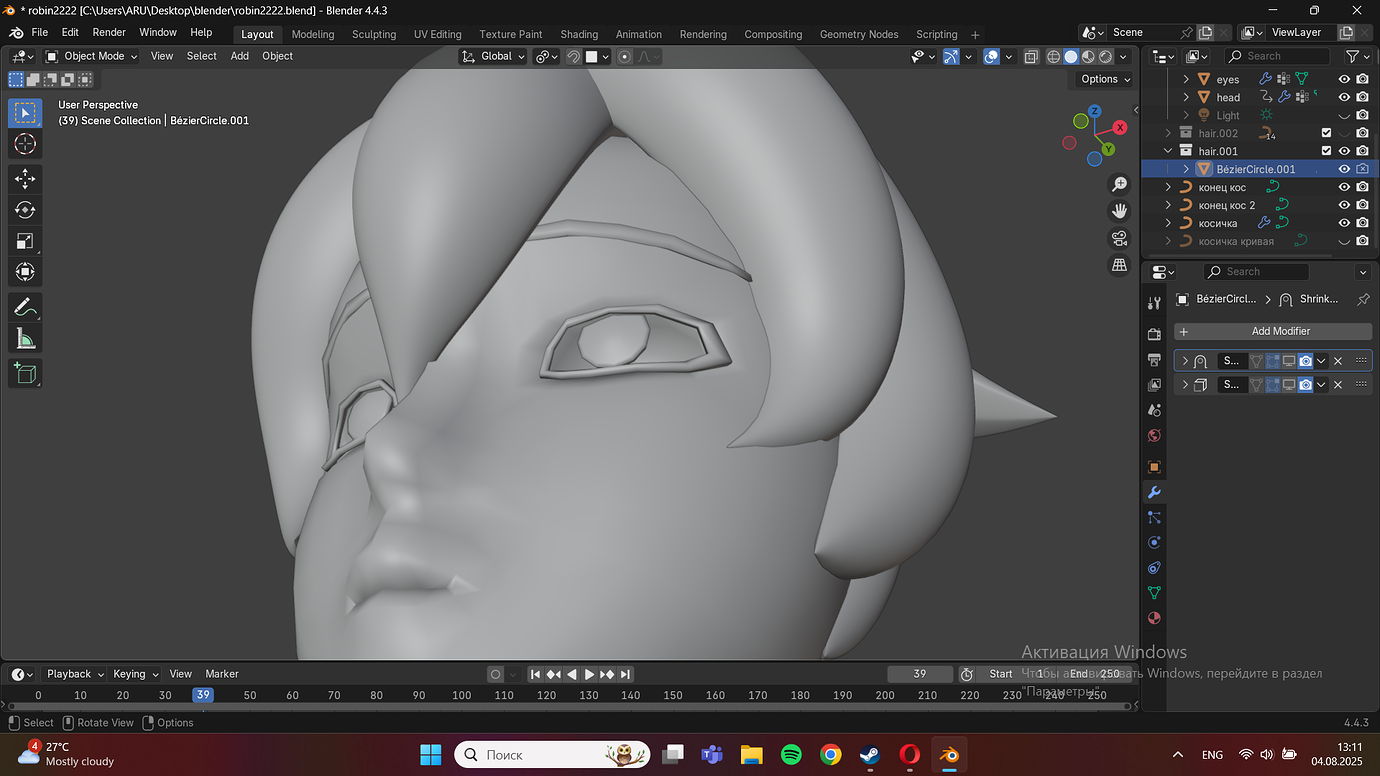Choose the Transform tool

pyautogui.click(x=25, y=272)
